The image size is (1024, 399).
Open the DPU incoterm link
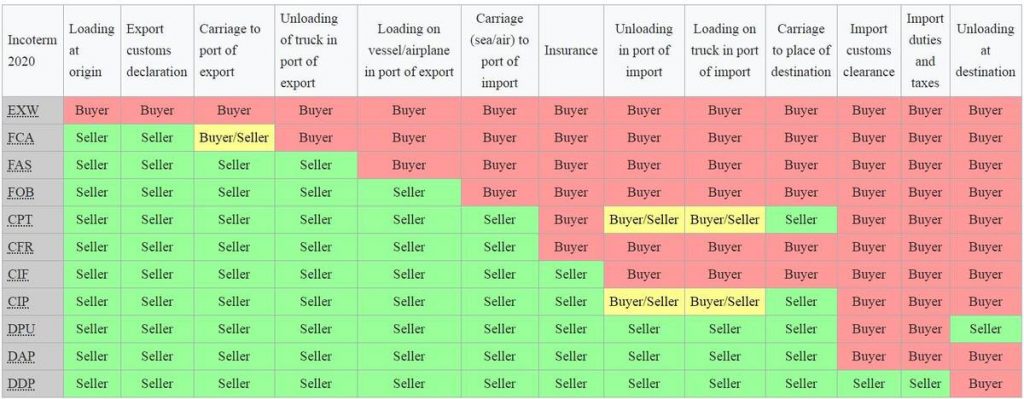click(x=22, y=330)
